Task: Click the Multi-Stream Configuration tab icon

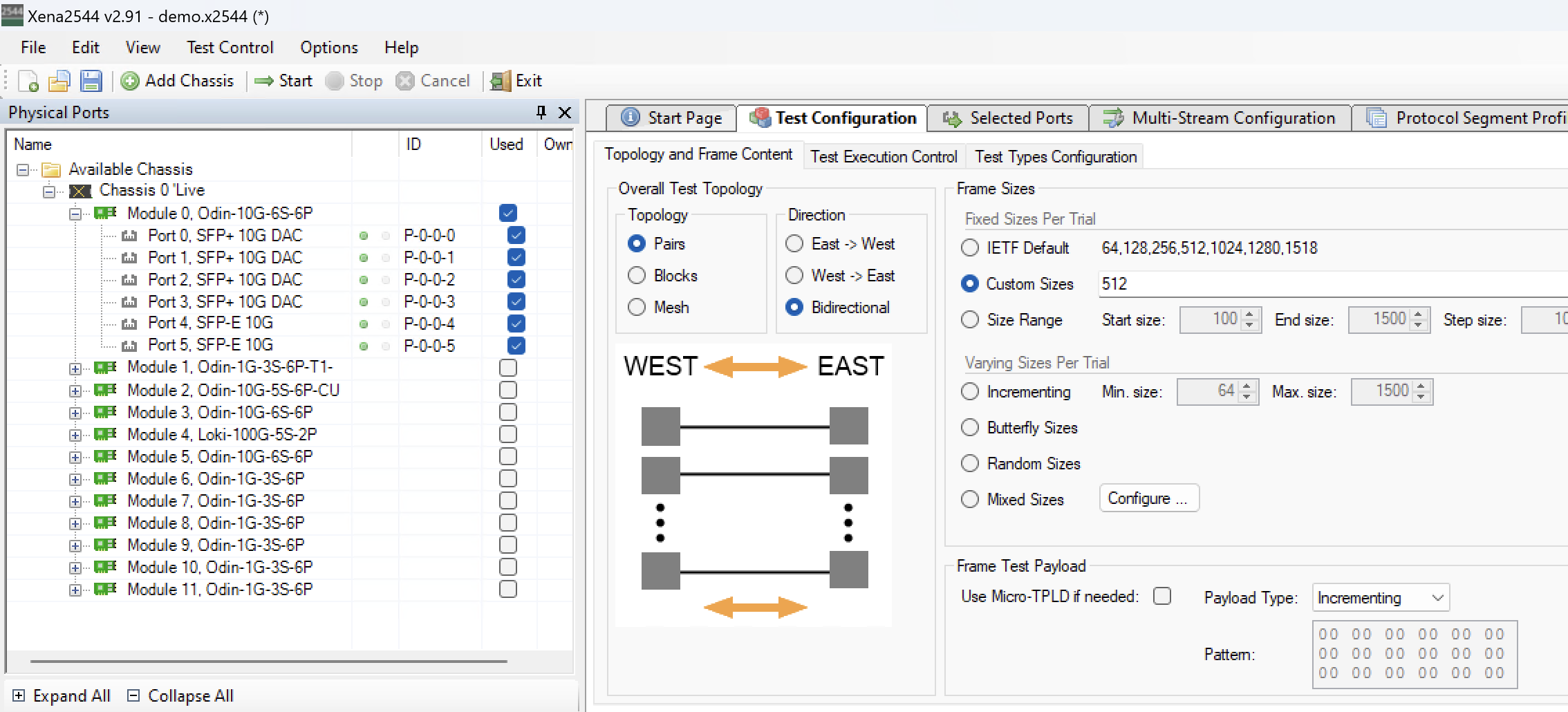Action: coord(1113,118)
